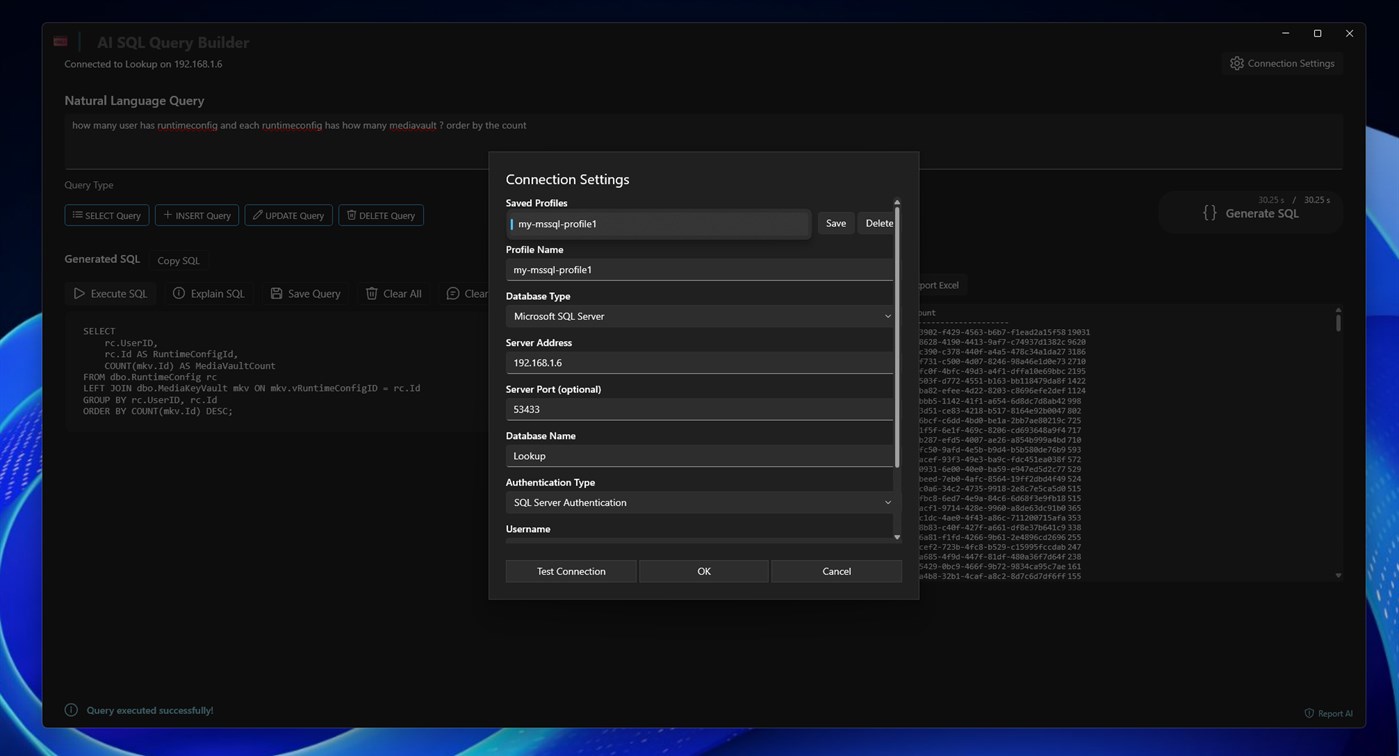This screenshot has height=756, width=1399.
Task: Click the "AI SQL Query Builder" window title
Action: click(x=173, y=43)
